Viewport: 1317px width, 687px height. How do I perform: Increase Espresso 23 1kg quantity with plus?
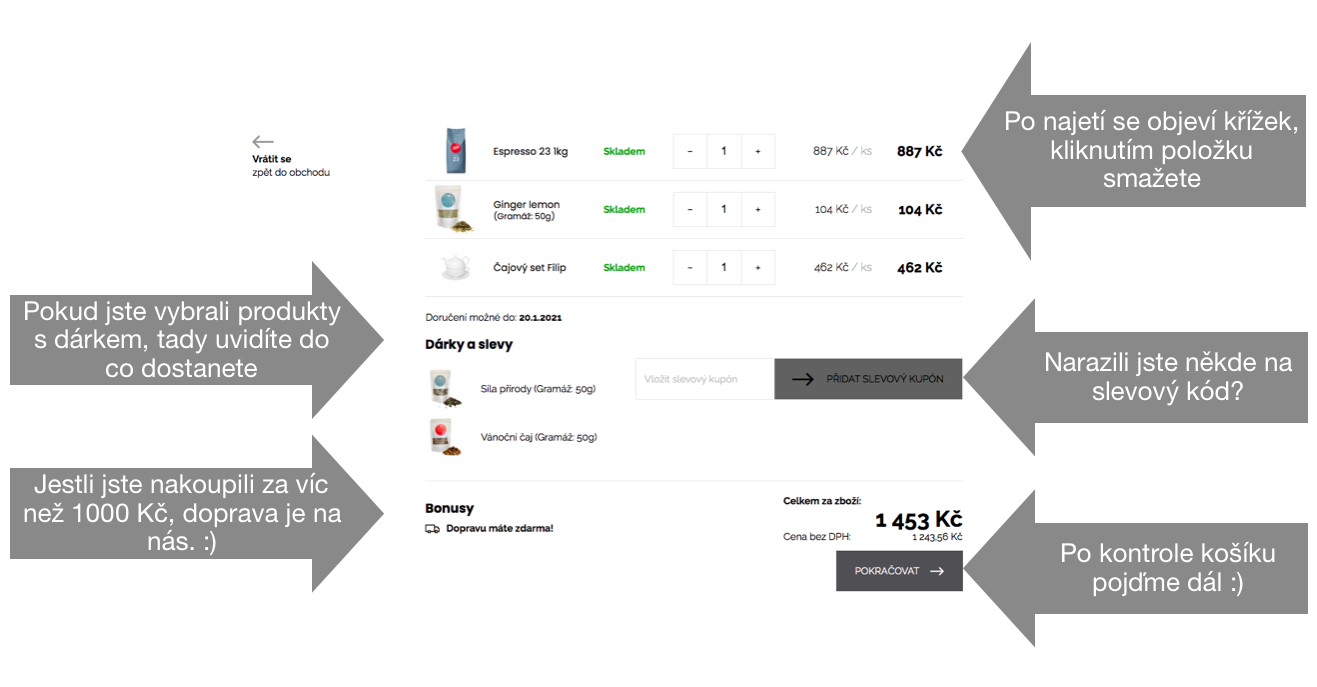coord(757,151)
